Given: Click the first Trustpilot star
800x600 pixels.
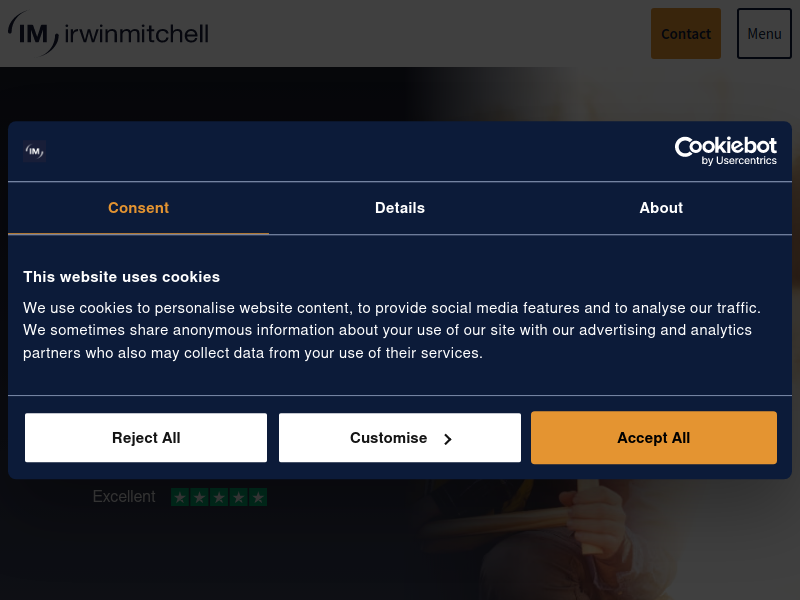Looking at the screenshot, I should 180,497.
